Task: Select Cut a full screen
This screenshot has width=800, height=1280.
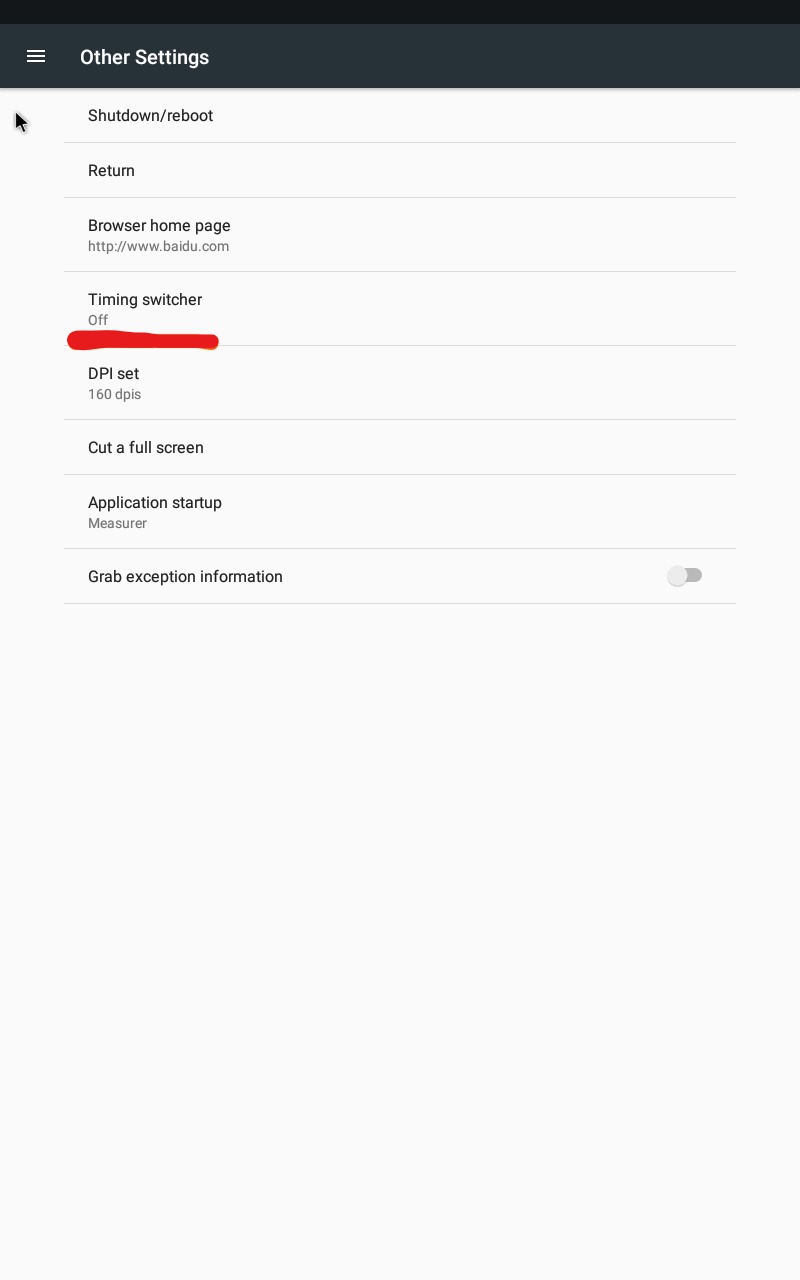Action: (400, 448)
